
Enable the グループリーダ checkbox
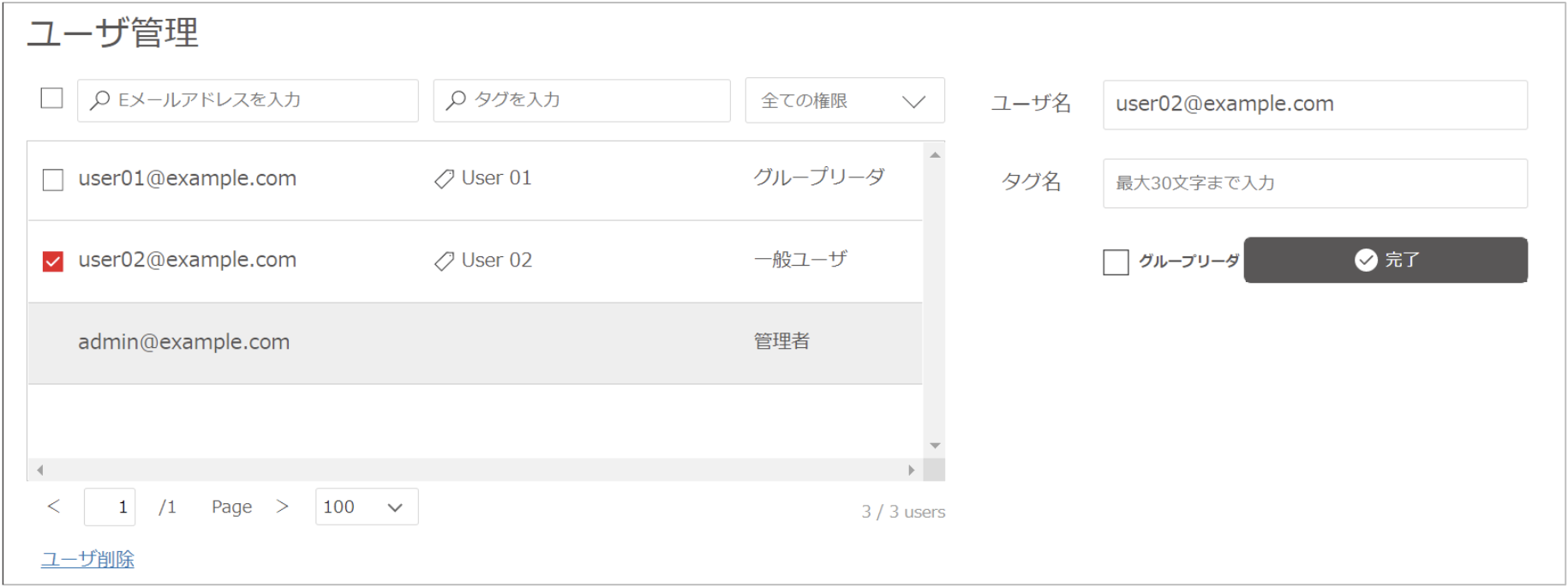pos(1116,261)
